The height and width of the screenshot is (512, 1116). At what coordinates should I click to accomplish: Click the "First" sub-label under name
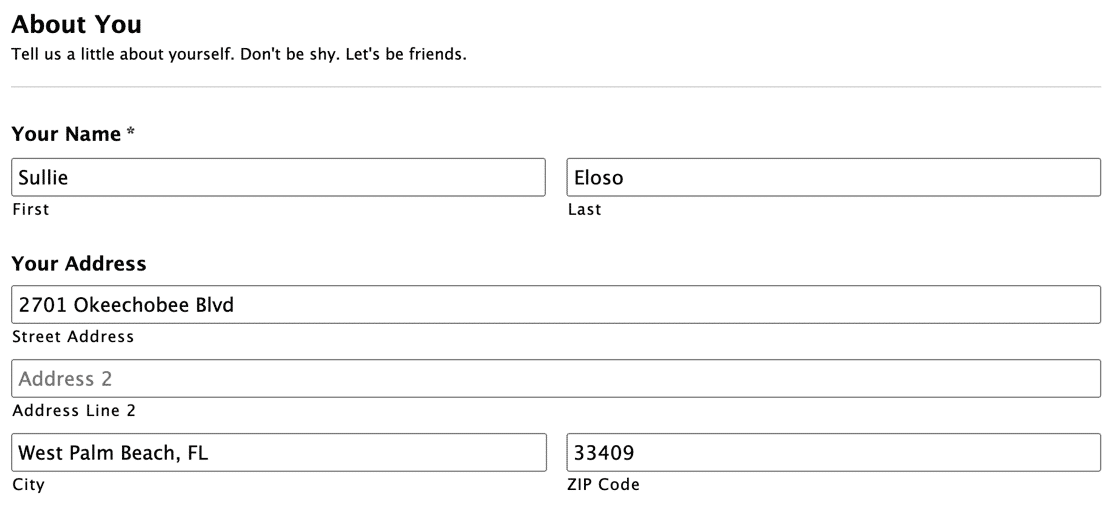31,209
